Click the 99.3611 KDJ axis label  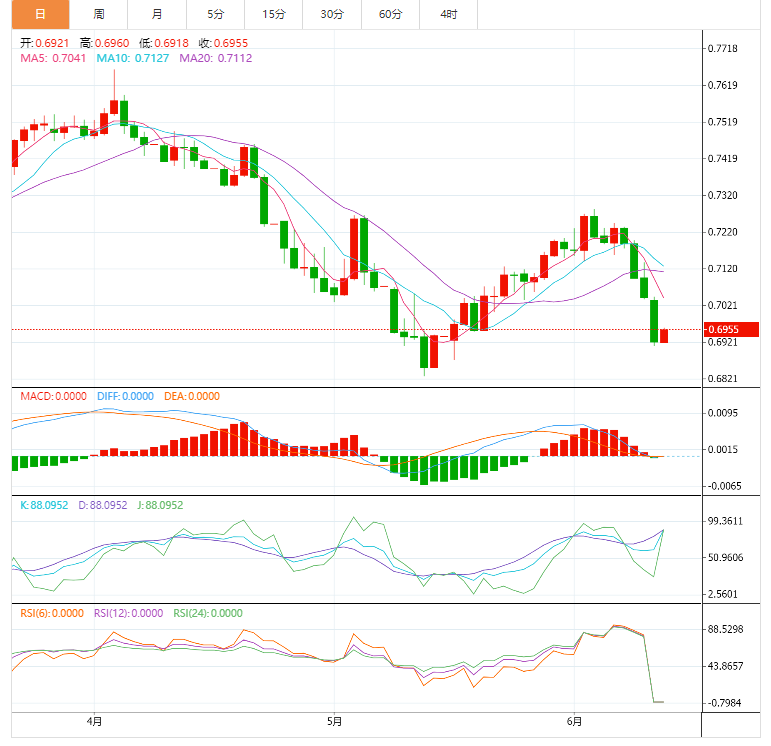pyautogui.click(x=725, y=521)
